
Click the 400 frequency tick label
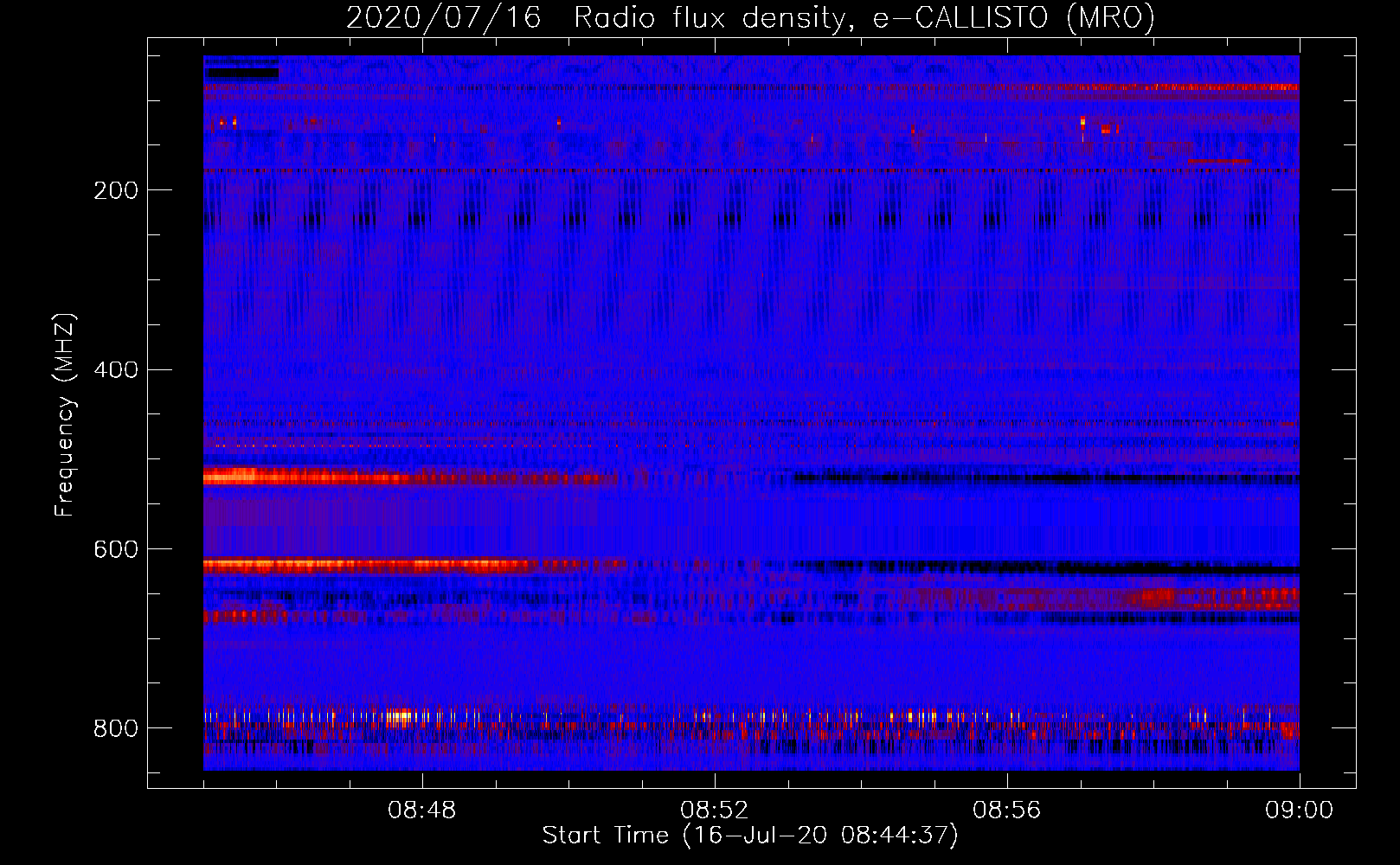point(116,370)
